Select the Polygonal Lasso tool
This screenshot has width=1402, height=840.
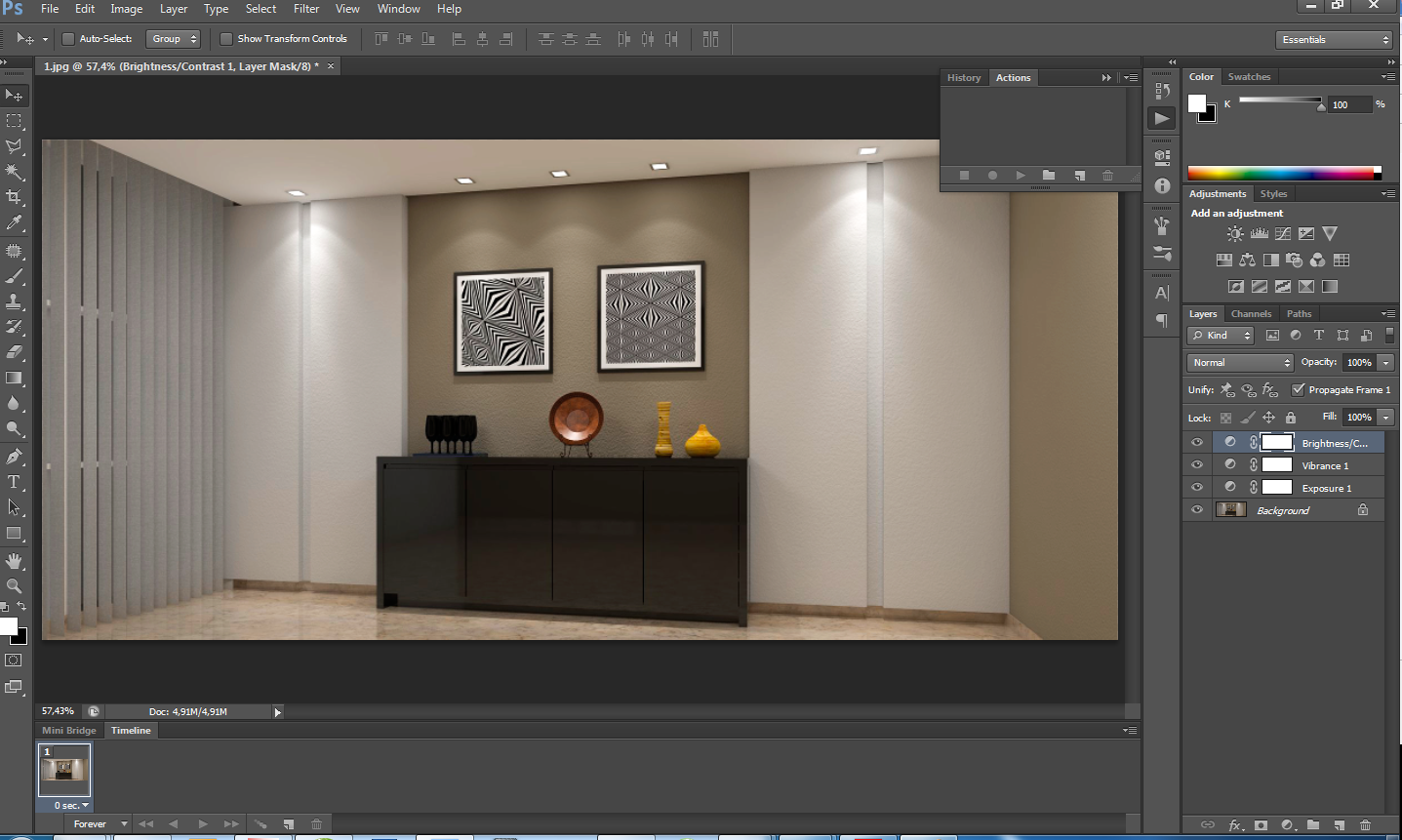(x=14, y=146)
